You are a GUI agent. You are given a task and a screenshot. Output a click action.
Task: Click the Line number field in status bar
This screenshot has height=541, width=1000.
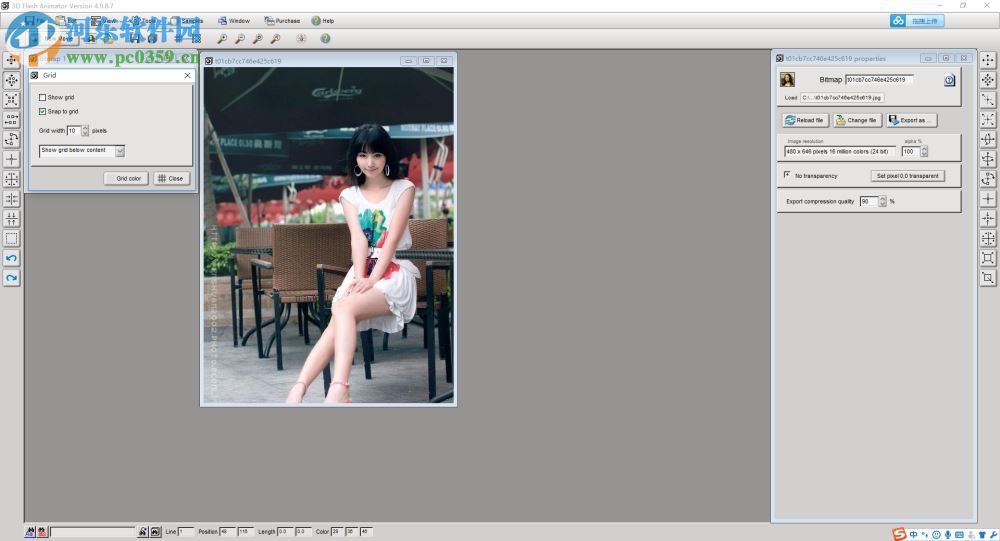[x=186, y=531]
